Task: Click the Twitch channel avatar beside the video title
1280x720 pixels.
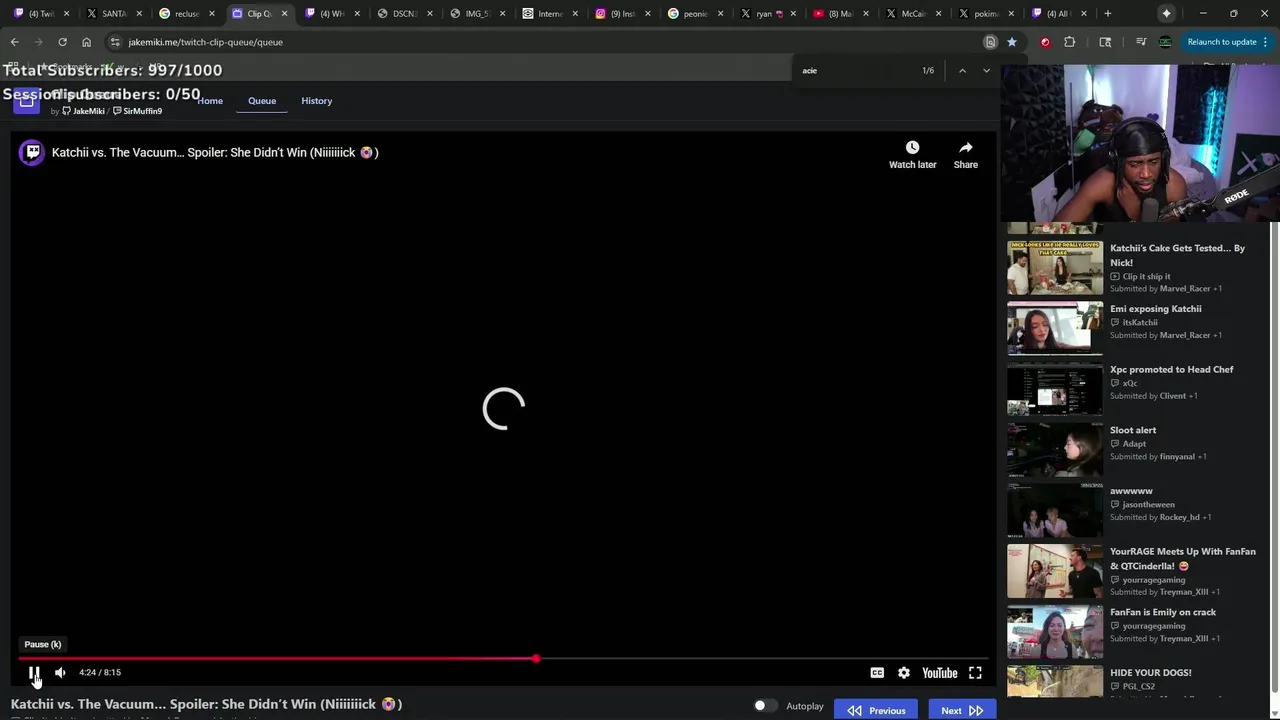Action: click(x=32, y=152)
